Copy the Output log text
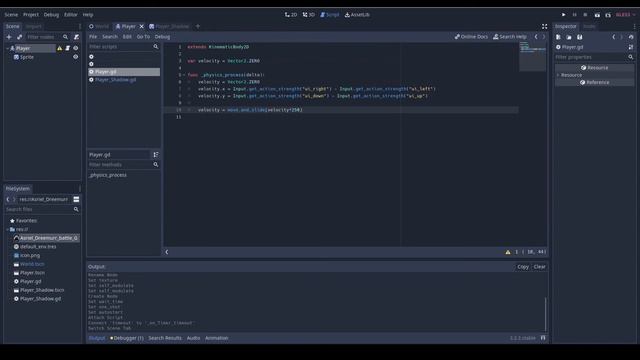 tap(523, 267)
